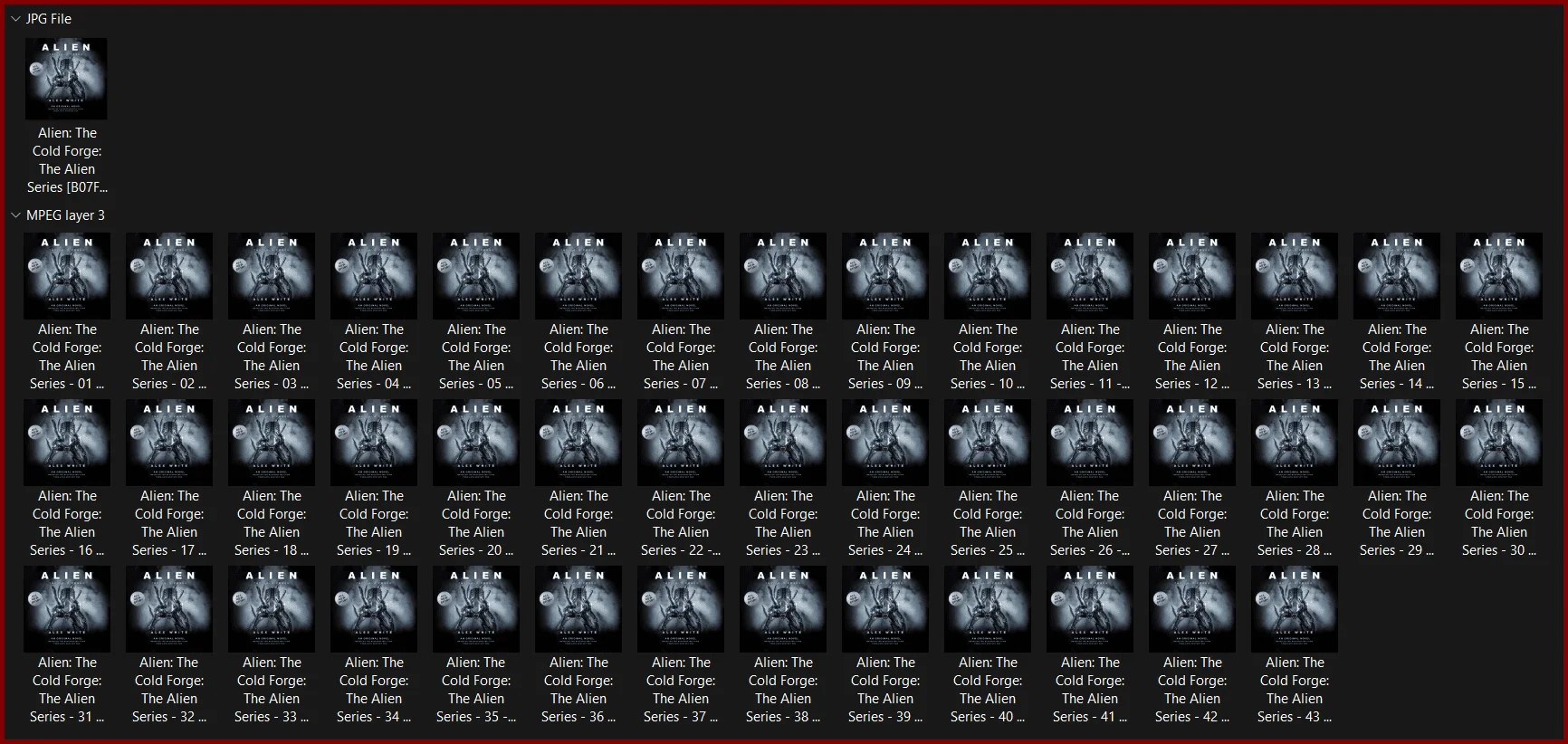
Task: Select the JPG cover image thumbnail
Action: point(66,79)
